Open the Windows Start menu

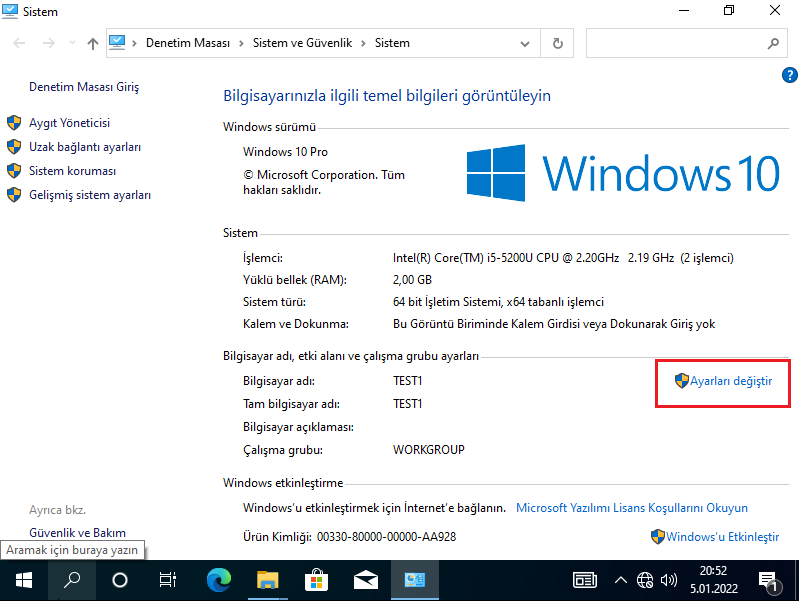click(24, 580)
